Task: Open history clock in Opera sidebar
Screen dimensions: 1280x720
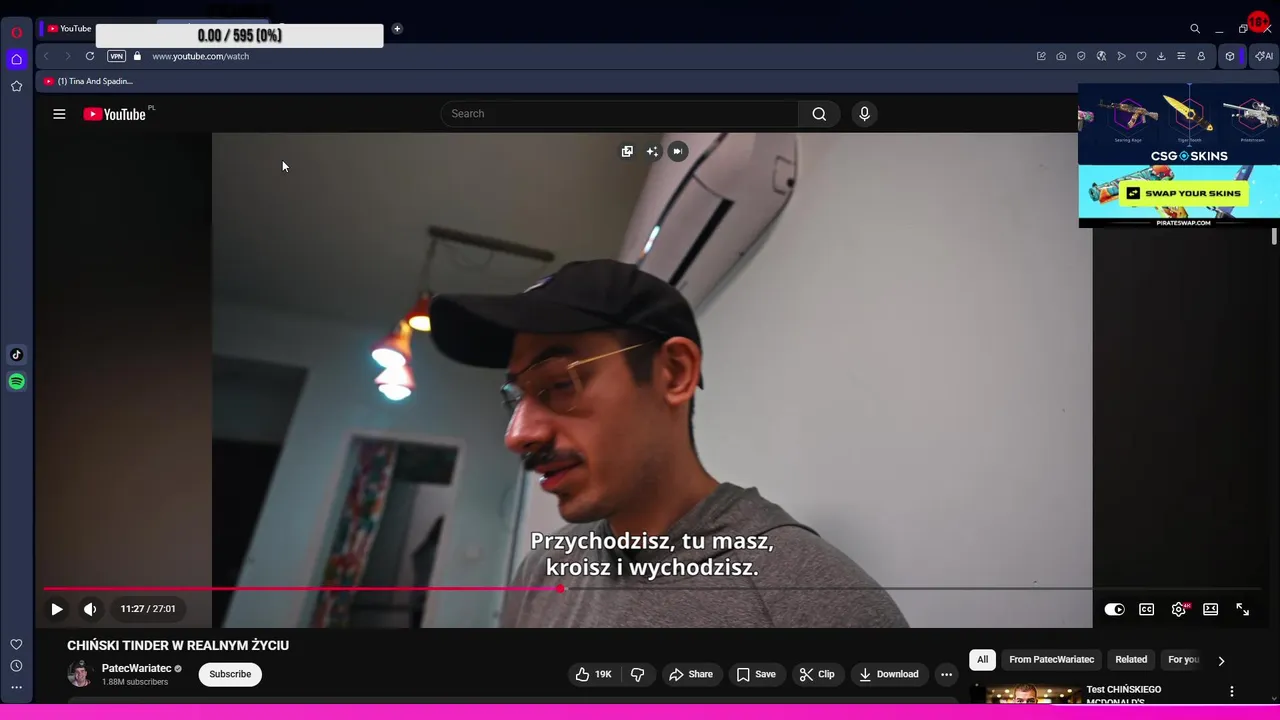Action: 17,666
